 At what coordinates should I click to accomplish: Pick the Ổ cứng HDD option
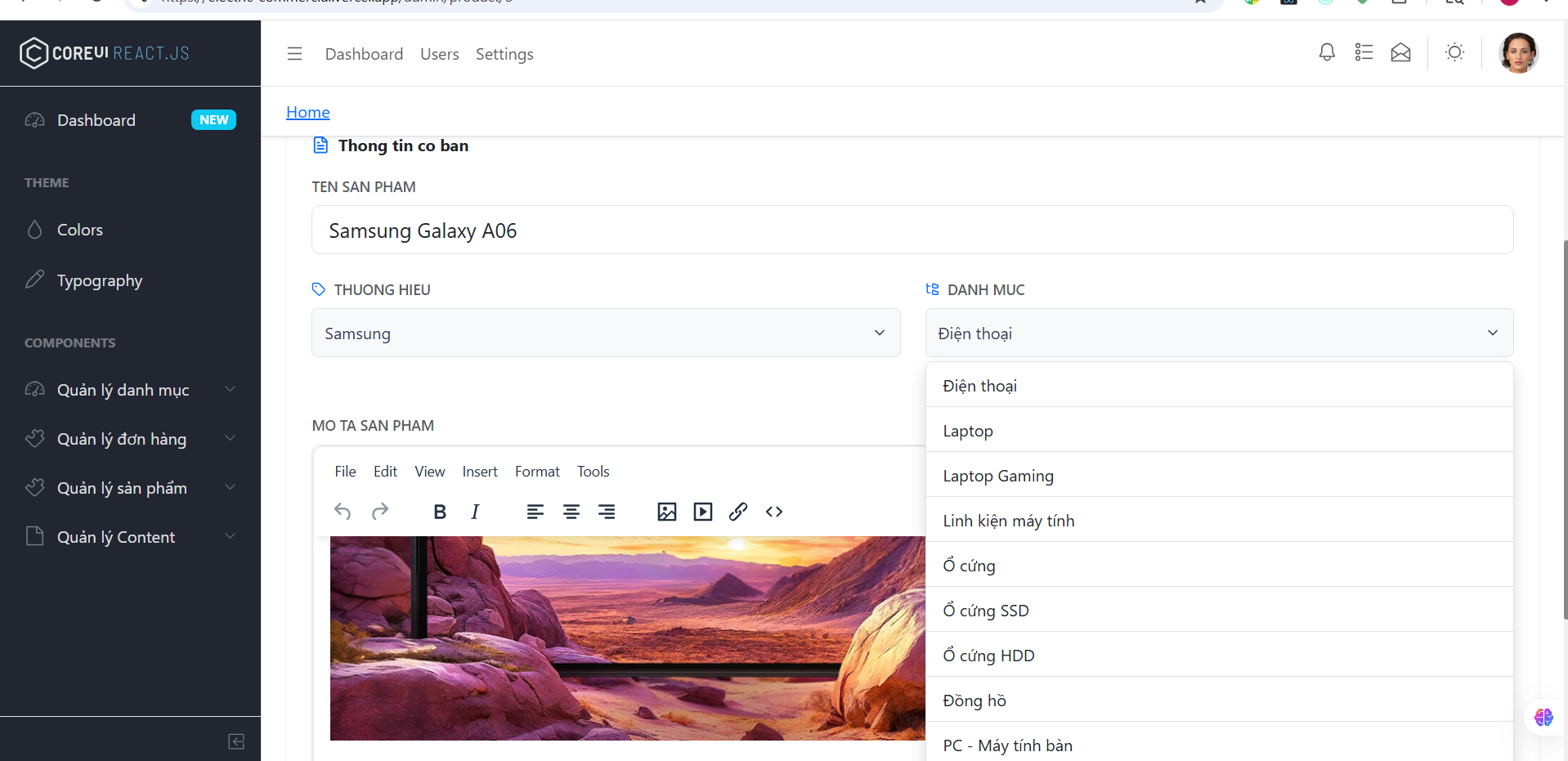click(x=1219, y=655)
